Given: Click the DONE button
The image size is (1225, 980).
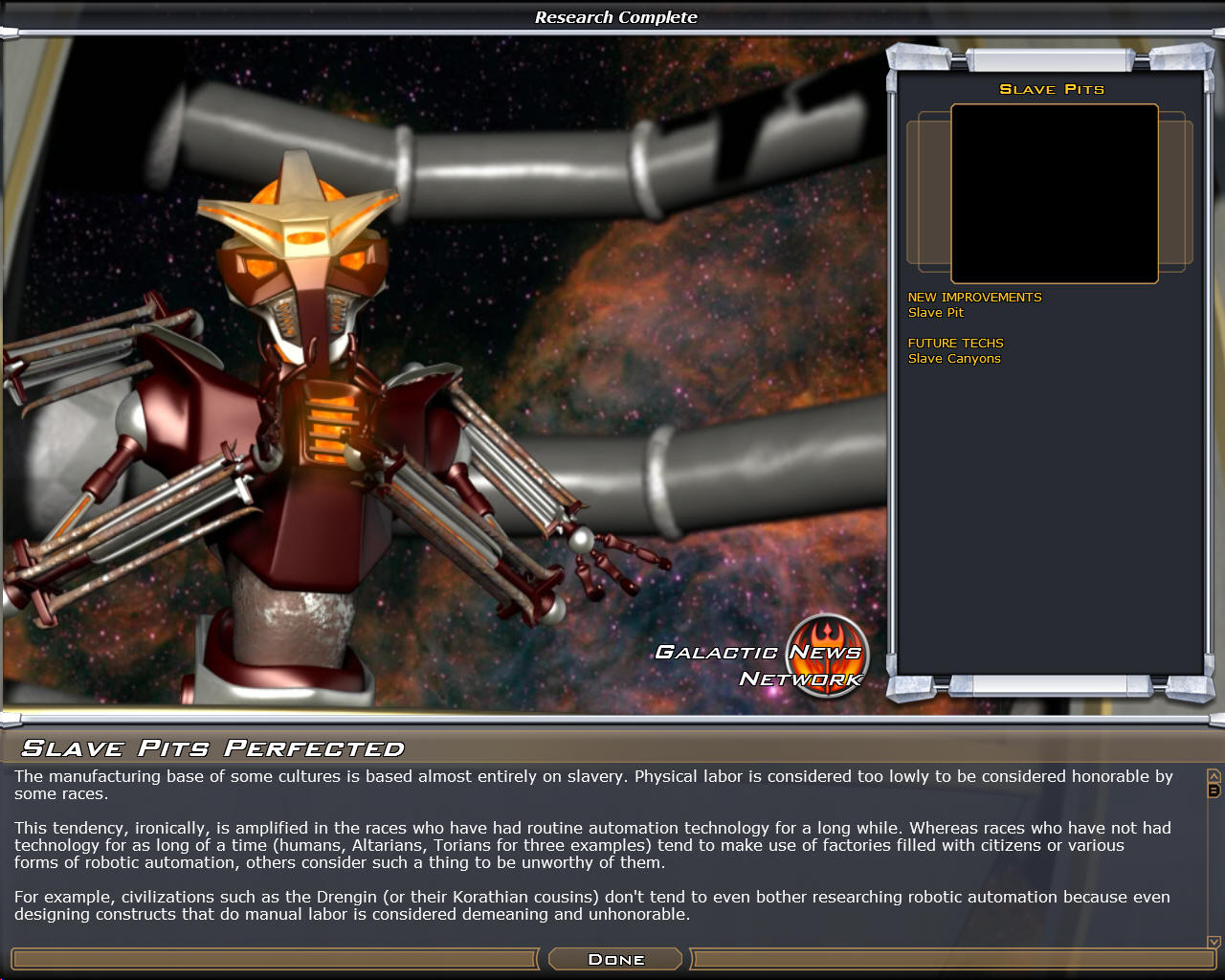Looking at the screenshot, I should pos(615,959).
